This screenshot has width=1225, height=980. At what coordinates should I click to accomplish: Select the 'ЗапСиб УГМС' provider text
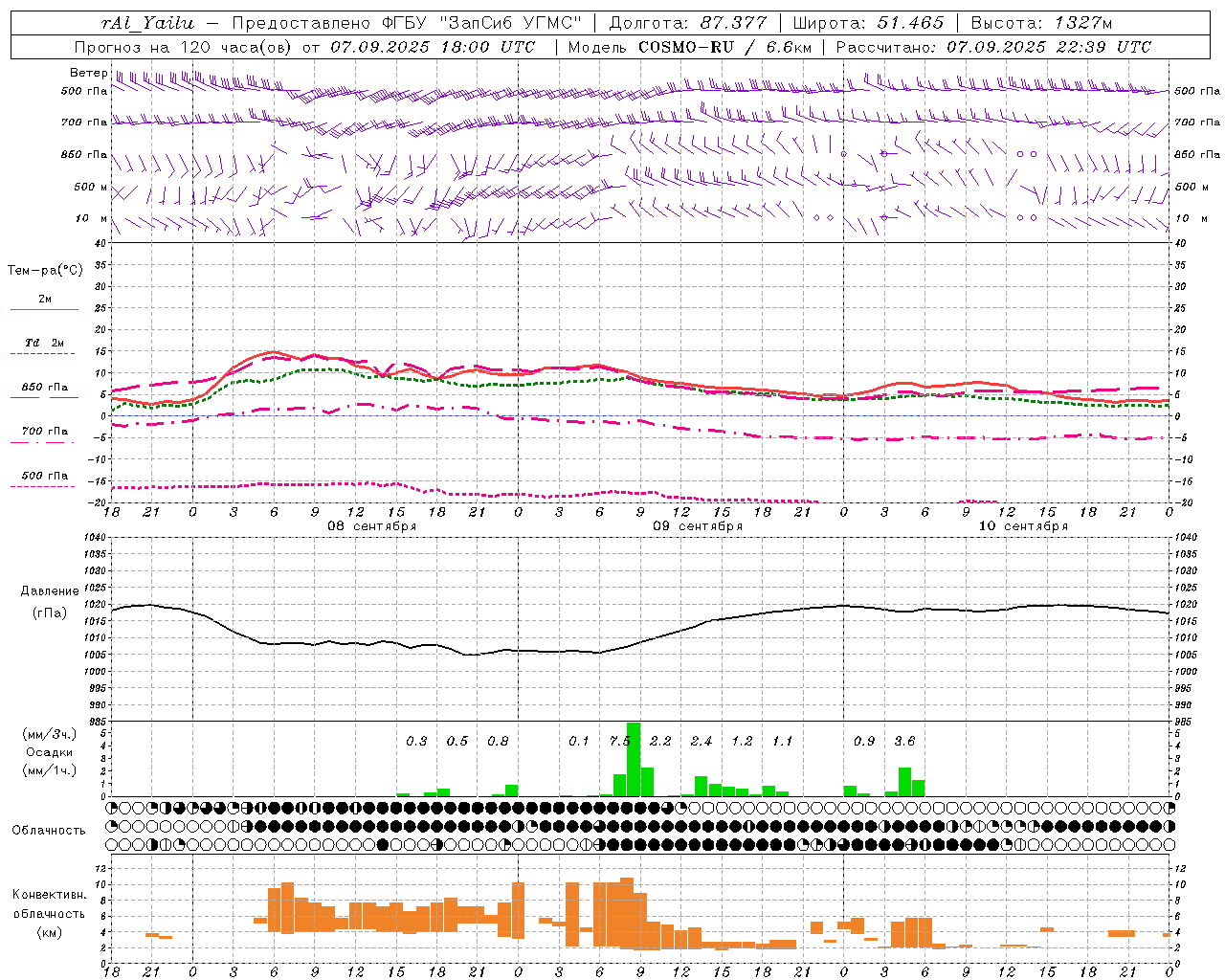(510, 23)
